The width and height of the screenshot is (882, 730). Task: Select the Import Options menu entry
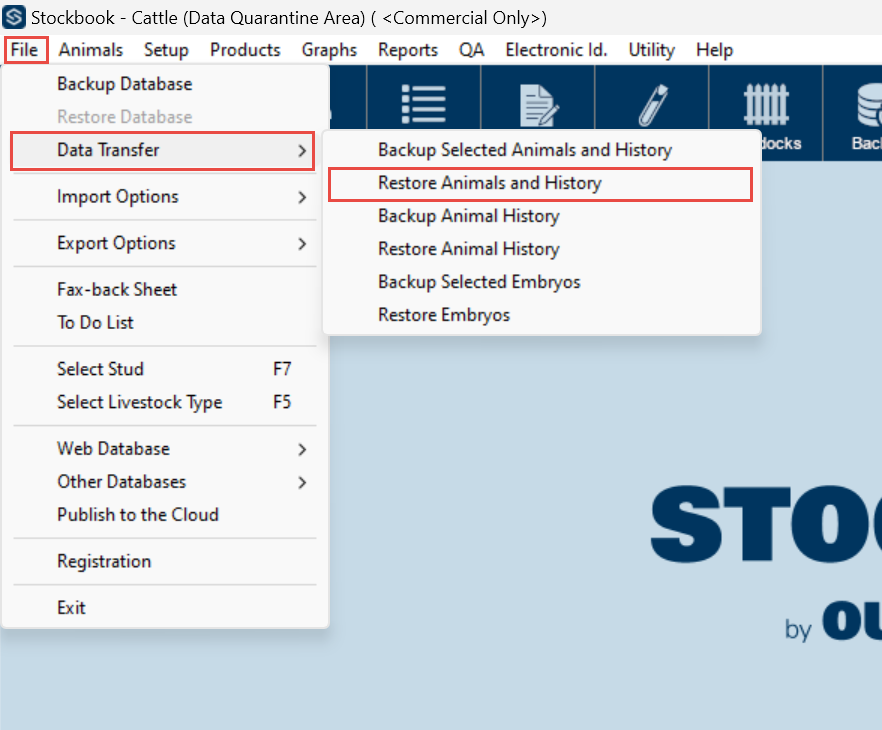tap(165, 197)
